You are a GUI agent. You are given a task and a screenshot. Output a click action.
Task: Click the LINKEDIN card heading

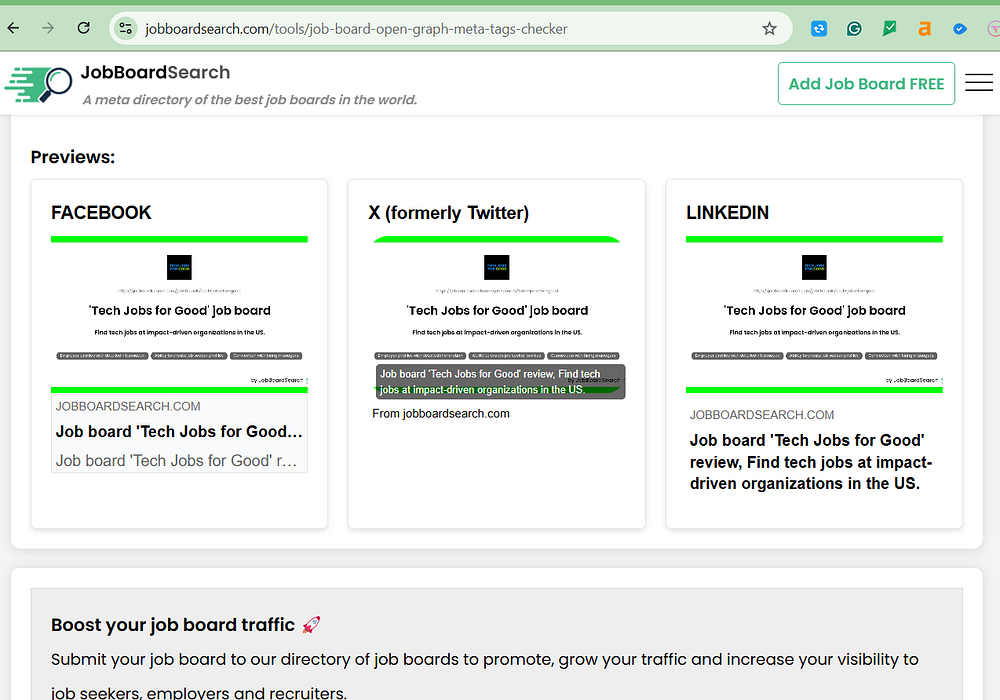click(x=727, y=212)
